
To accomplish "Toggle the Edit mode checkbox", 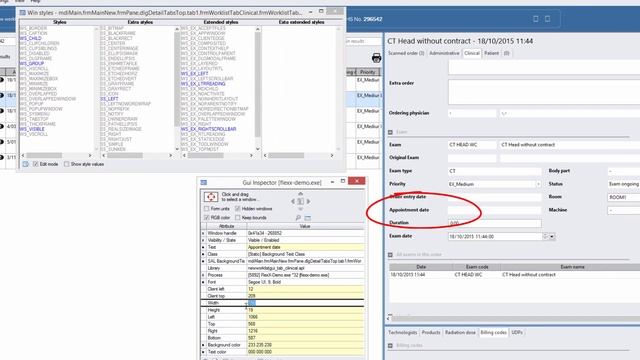I will [x=36, y=164].
